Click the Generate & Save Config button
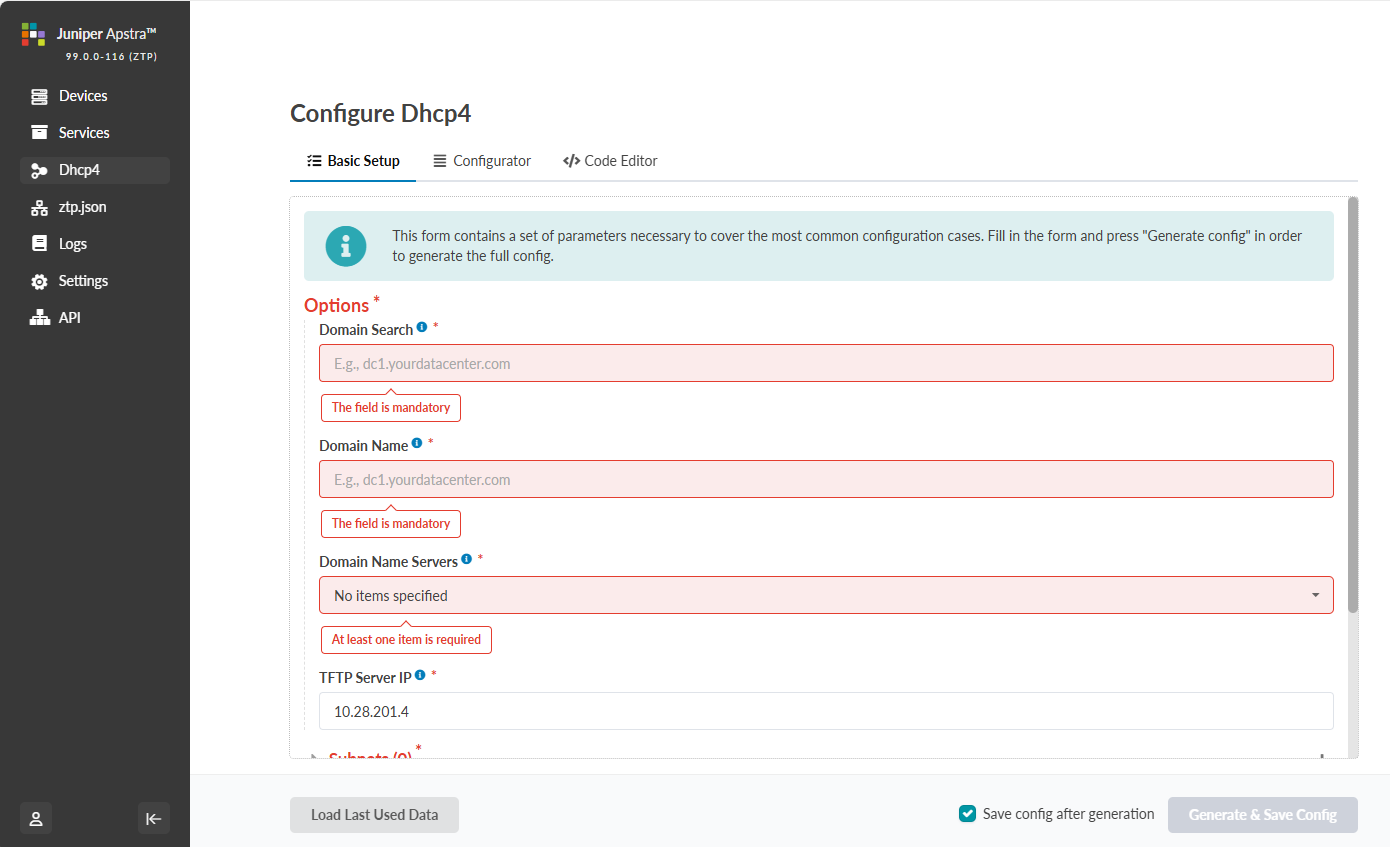Viewport: 1390px width, 847px height. pos(1262,815)
